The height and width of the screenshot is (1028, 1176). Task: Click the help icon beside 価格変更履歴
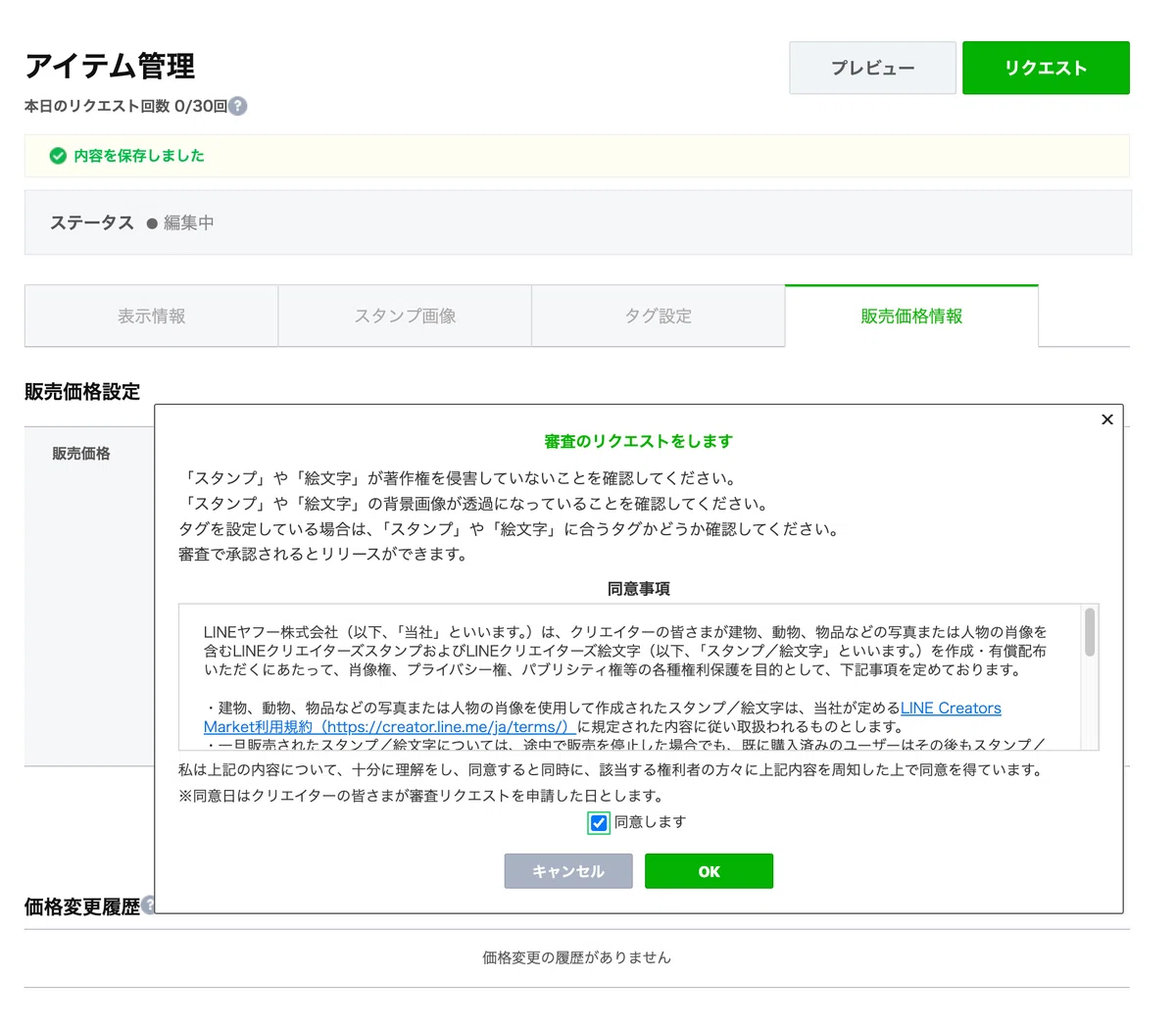pos(148,905)
